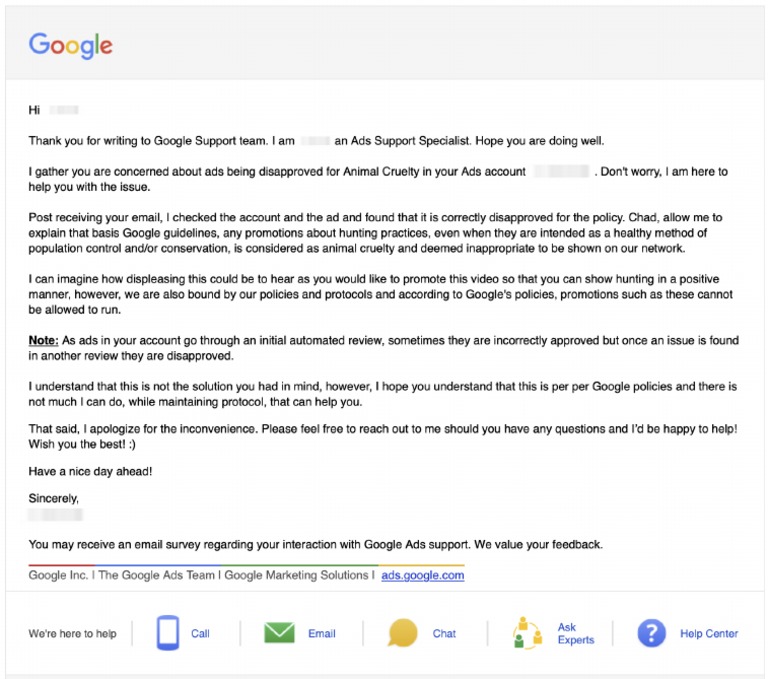Click the green envelope Email icon
768x679 pixels.
coord(279,633)
